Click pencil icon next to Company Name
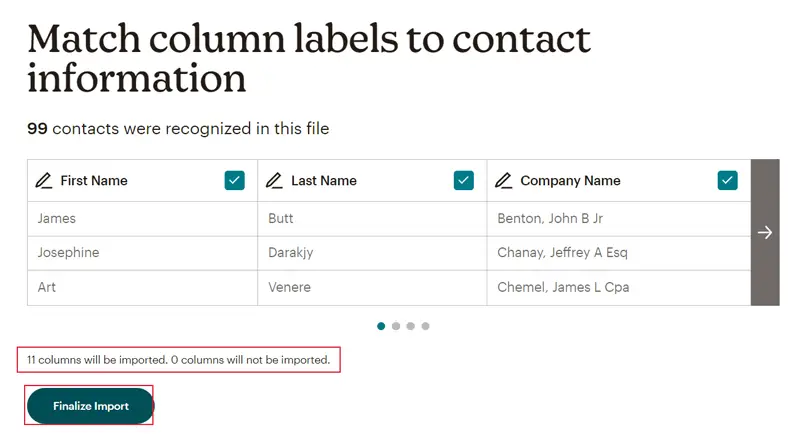The width and height of the screenshot is (800, 443). point(504,181)
